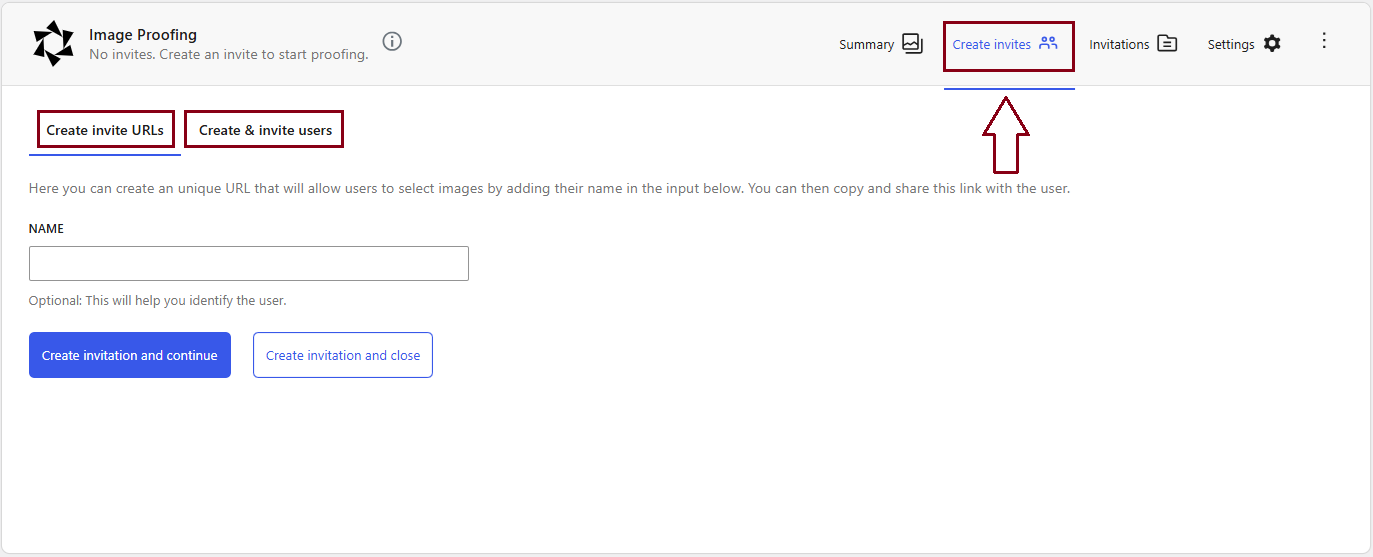Select the Create invite URLs sub-tab

tap(105, 130)
